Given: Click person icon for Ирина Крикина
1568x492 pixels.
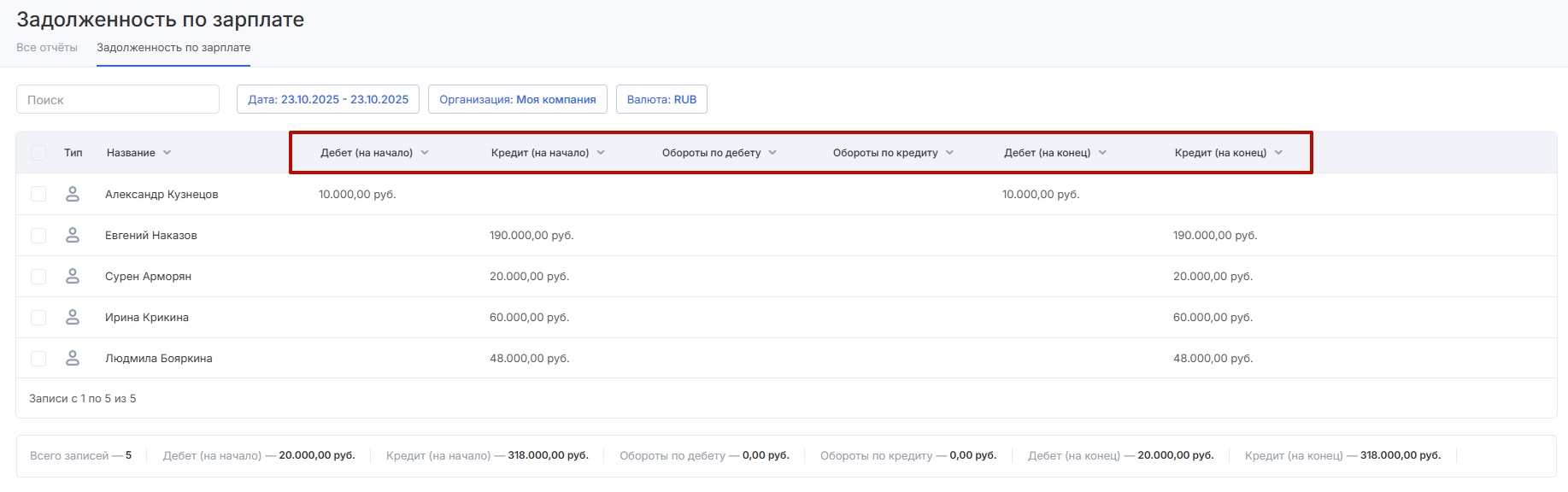Looking at the screenshot, I should 73,317.
